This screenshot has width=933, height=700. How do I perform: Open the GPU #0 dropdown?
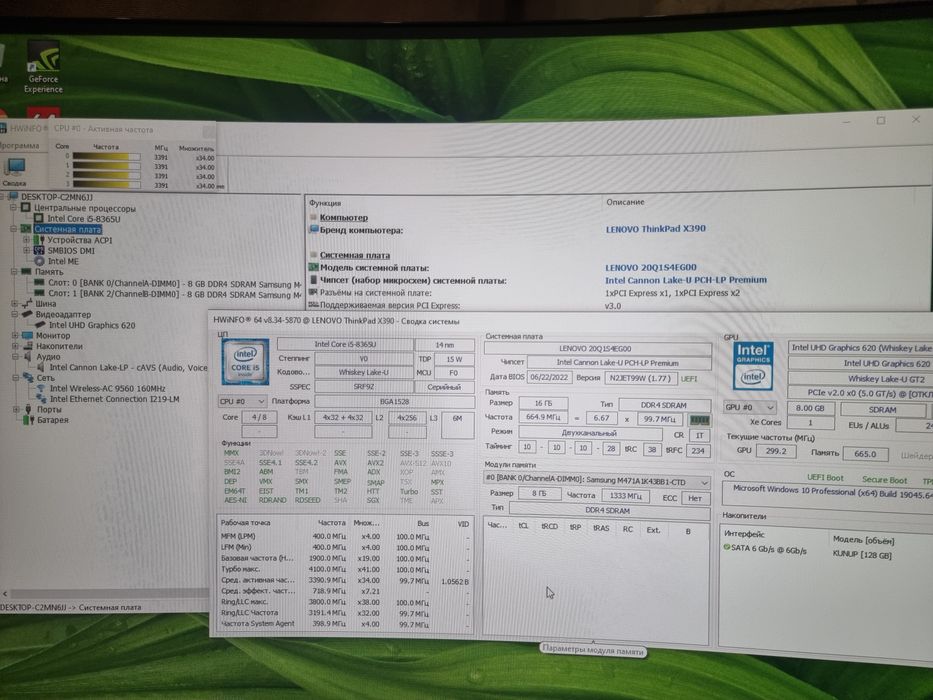(750, 407)
